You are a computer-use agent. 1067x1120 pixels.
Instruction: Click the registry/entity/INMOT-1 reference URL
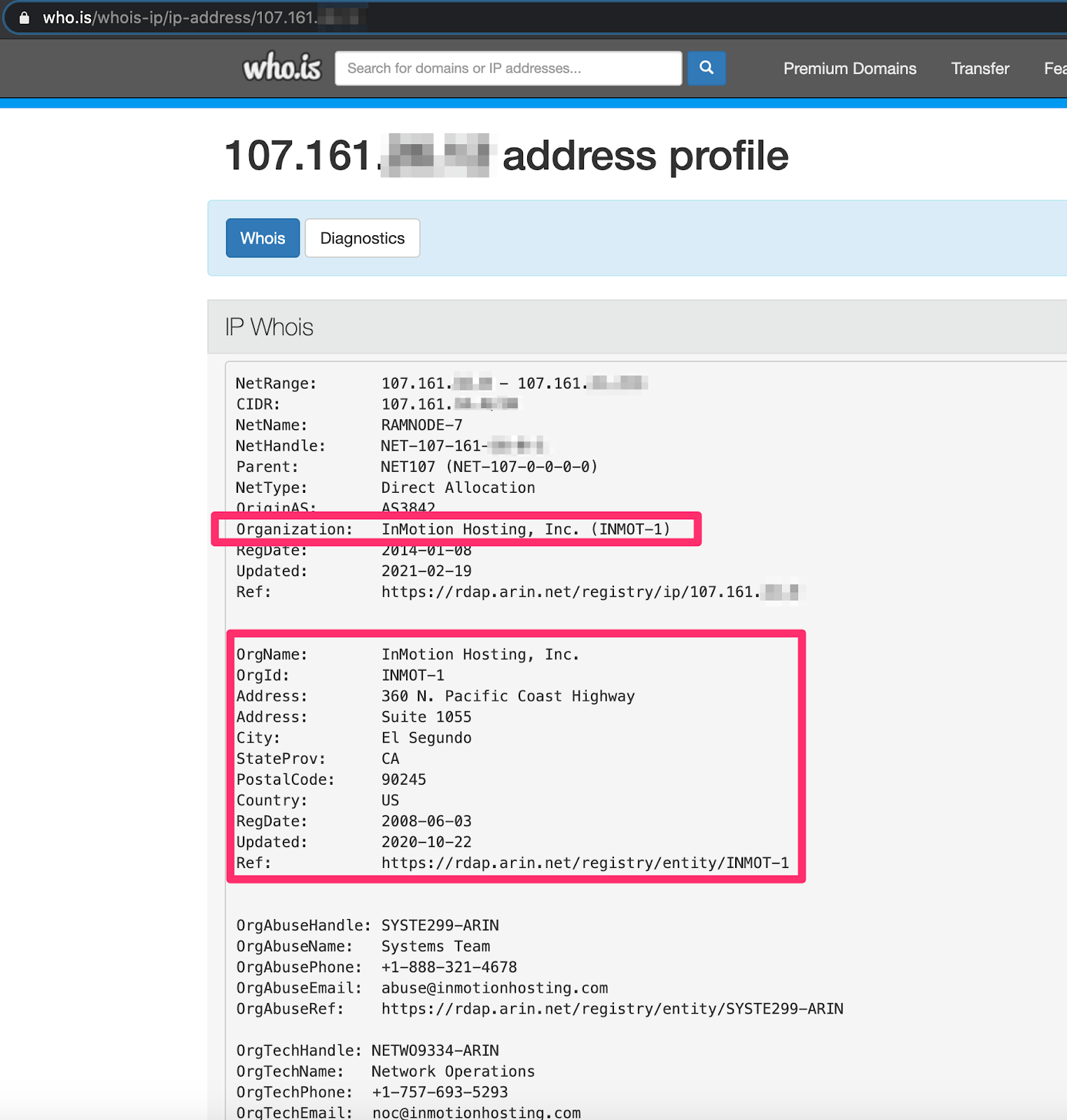click(585, 863)
